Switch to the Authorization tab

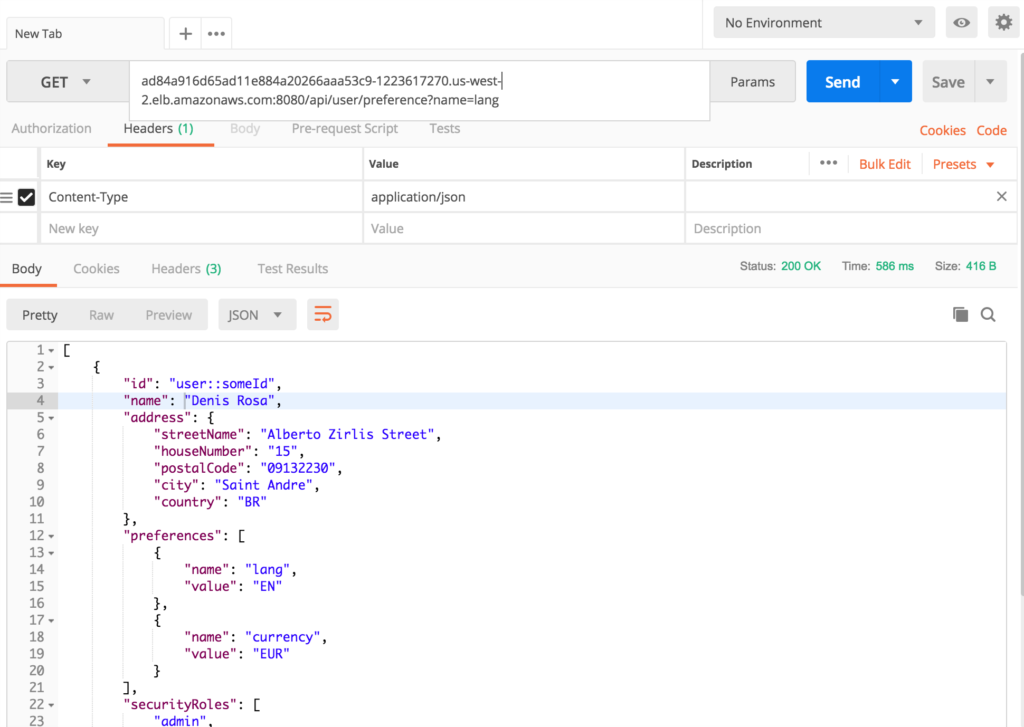[52, 129]
